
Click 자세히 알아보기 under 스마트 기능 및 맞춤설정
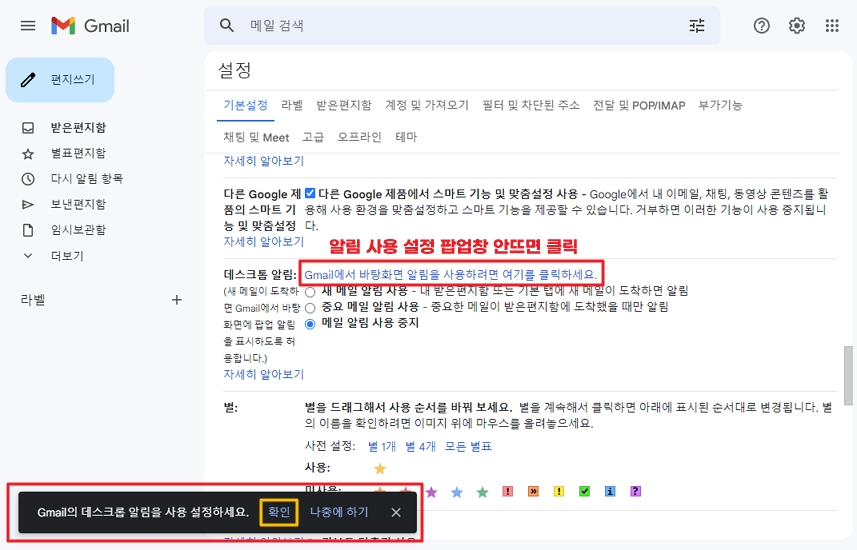coord(263,242)
